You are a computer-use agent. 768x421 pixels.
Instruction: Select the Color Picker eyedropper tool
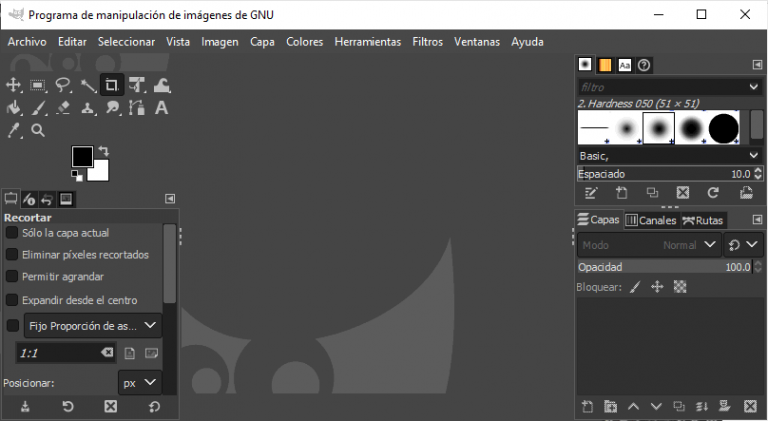[x=13, y=130]
